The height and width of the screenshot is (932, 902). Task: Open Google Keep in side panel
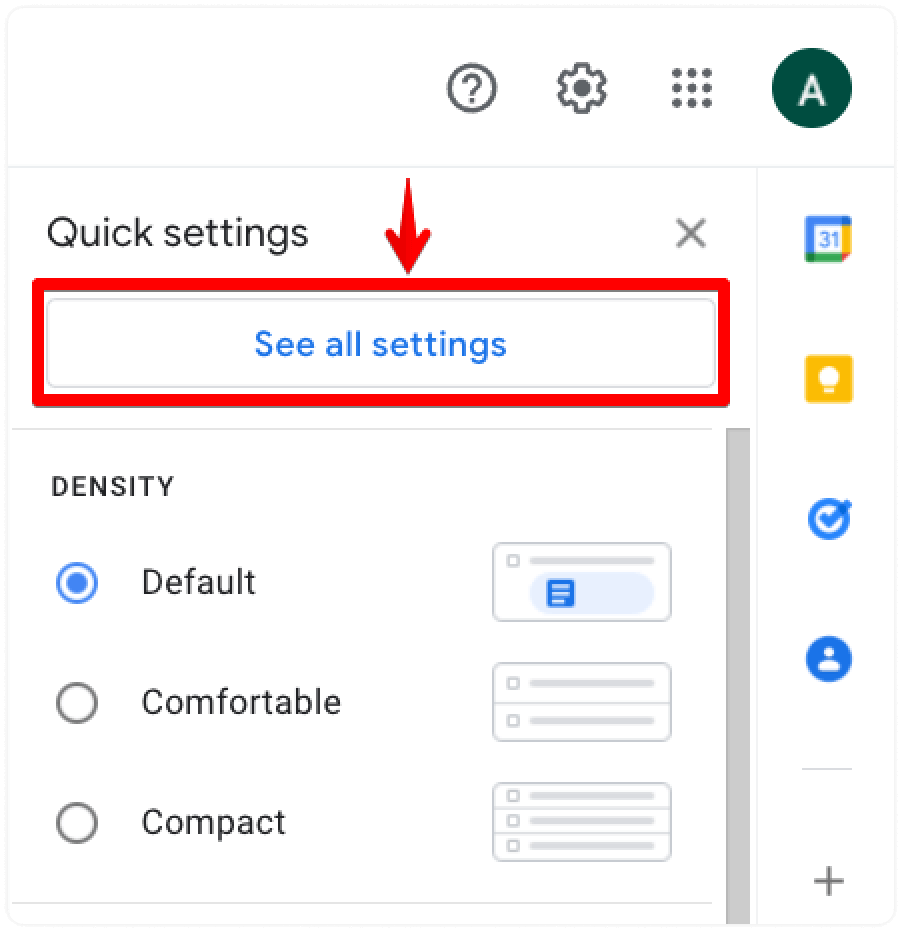tap(828, 379)
